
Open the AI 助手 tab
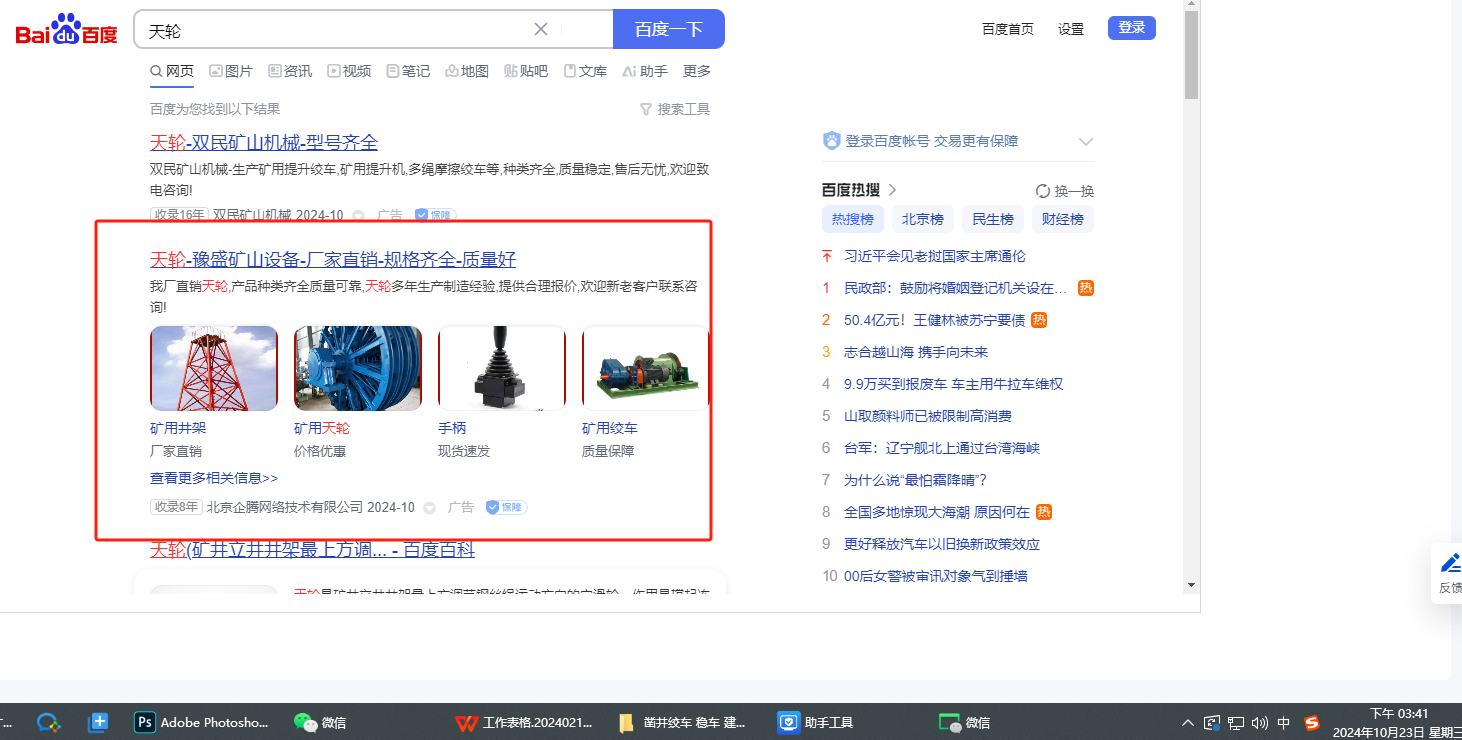pos(645,71)
